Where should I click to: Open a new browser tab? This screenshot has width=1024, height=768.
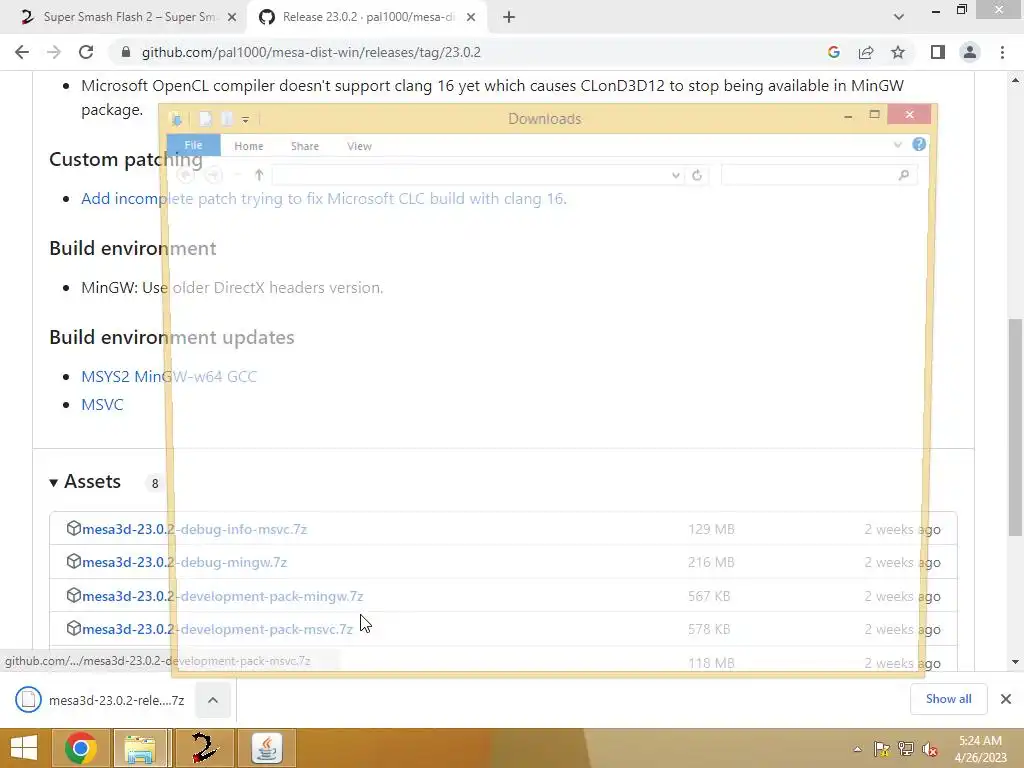tap(509, 17)
